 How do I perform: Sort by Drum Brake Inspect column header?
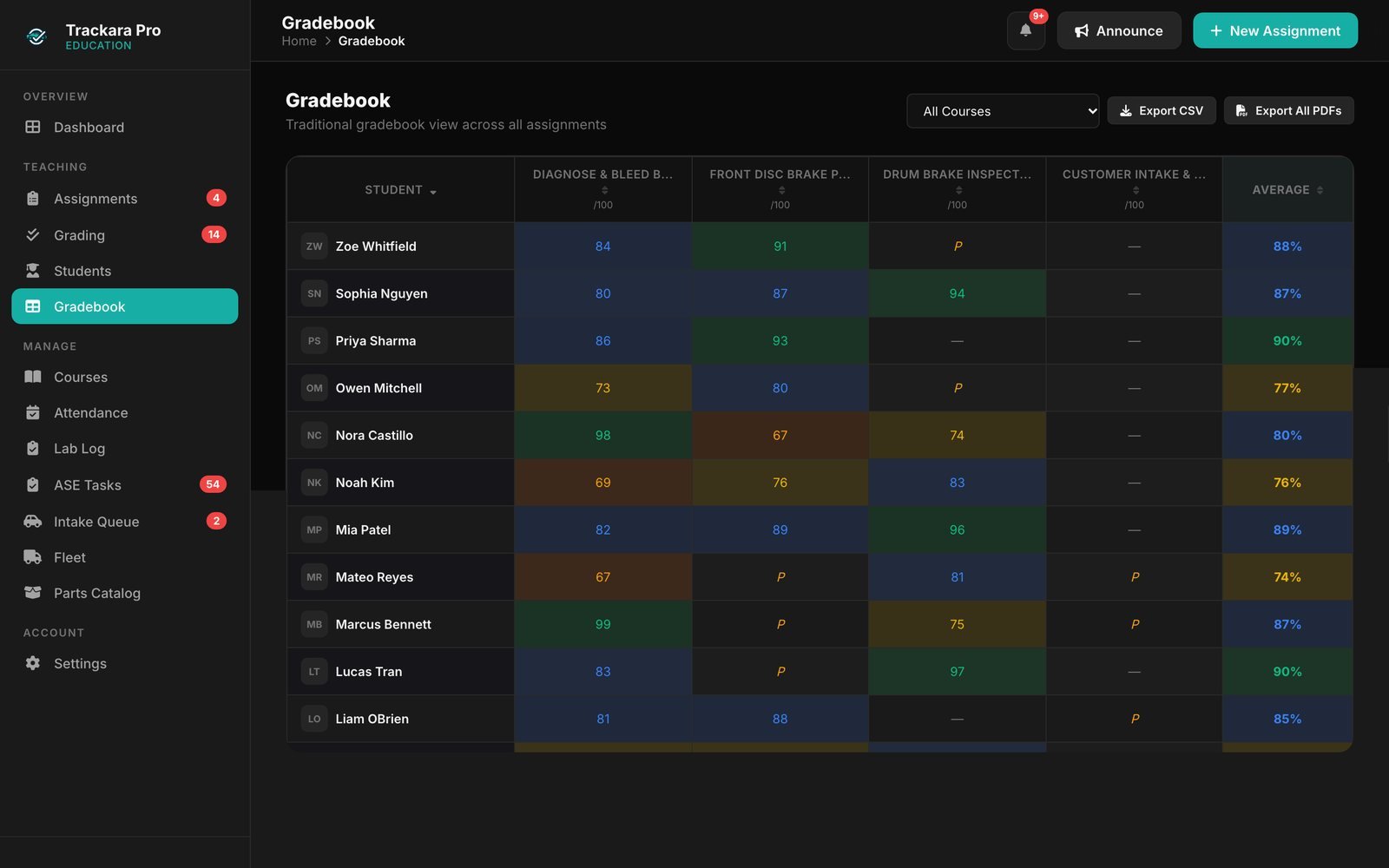[958, 189]
